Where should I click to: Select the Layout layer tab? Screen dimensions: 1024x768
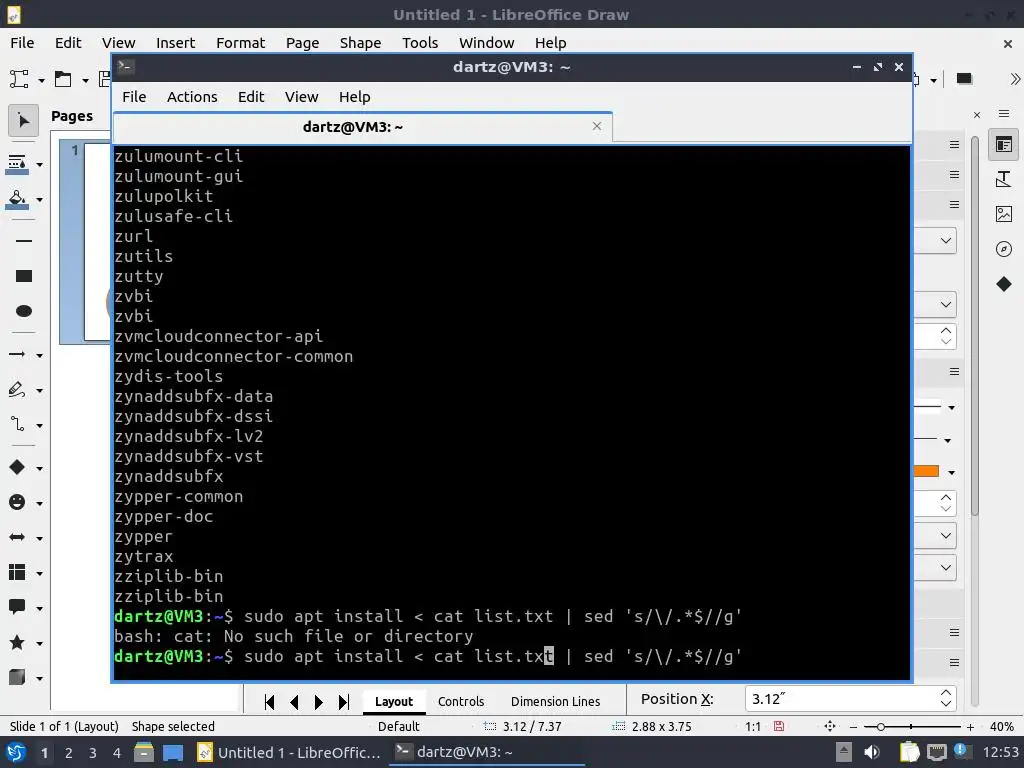394,701
